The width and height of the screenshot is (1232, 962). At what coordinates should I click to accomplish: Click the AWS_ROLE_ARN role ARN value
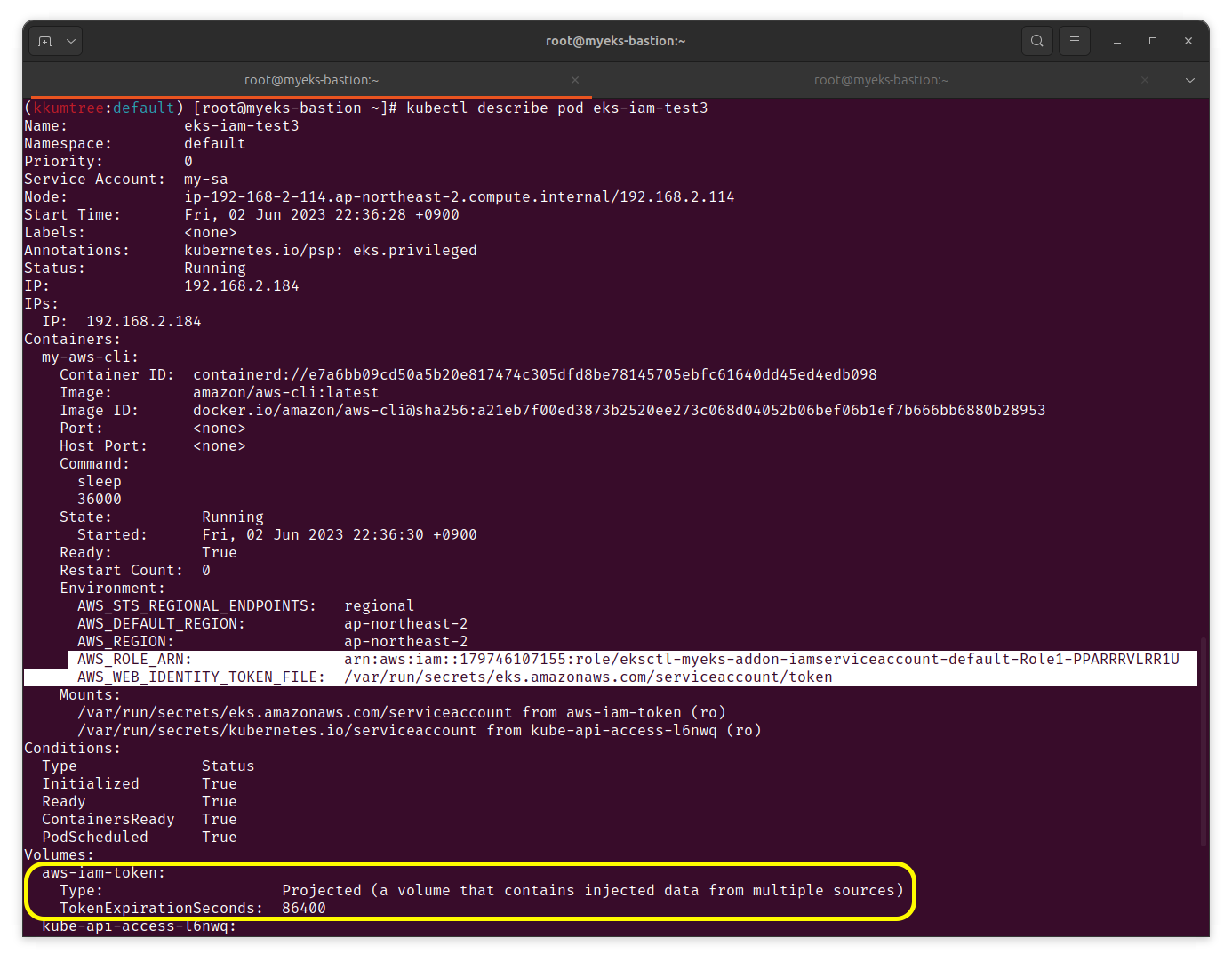(762, 659)
